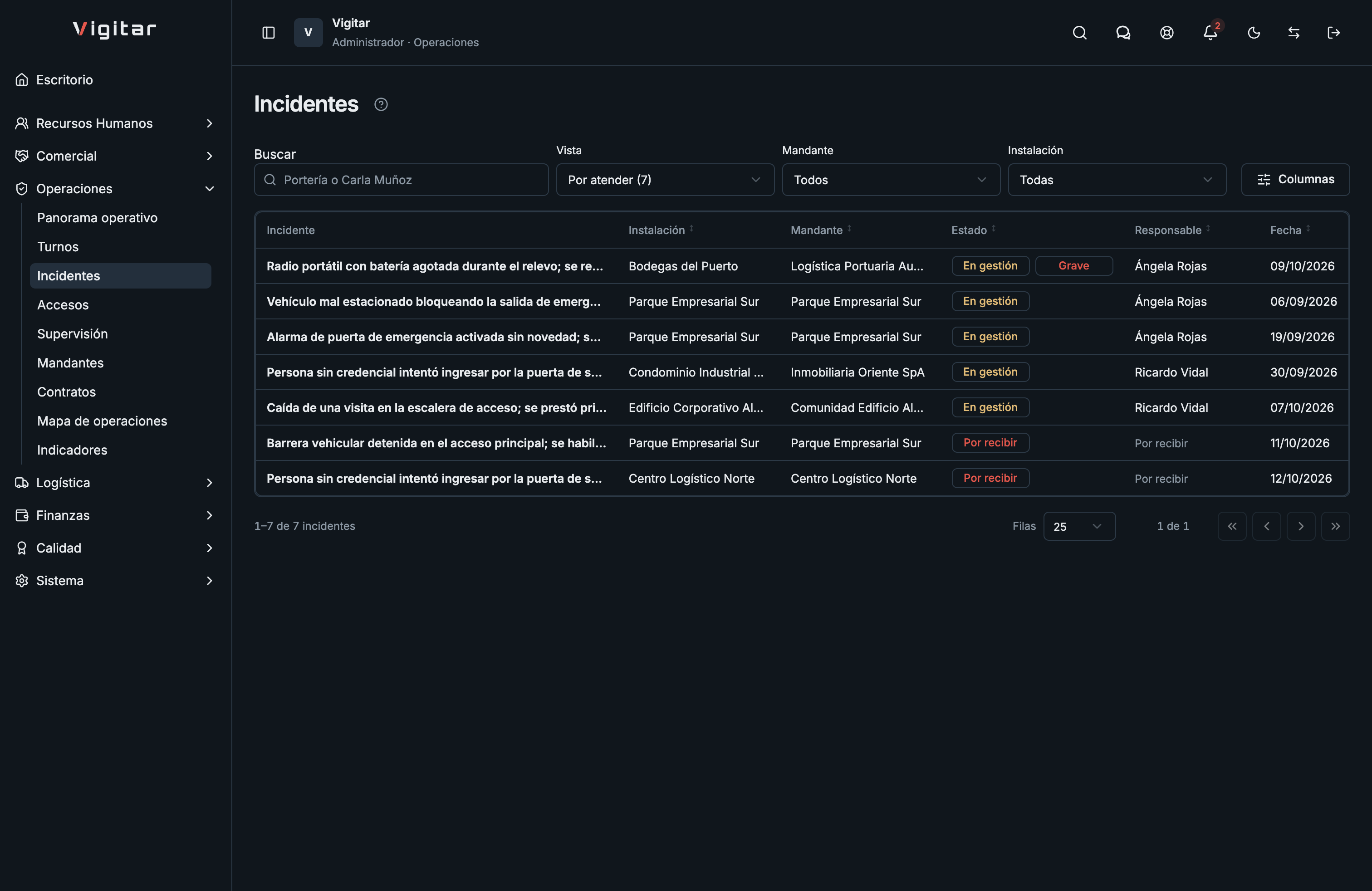Image resolution: width=1372 pixels, height=891 pixels.
Task: Open Turnos submenu item
Action: [121, 247]
